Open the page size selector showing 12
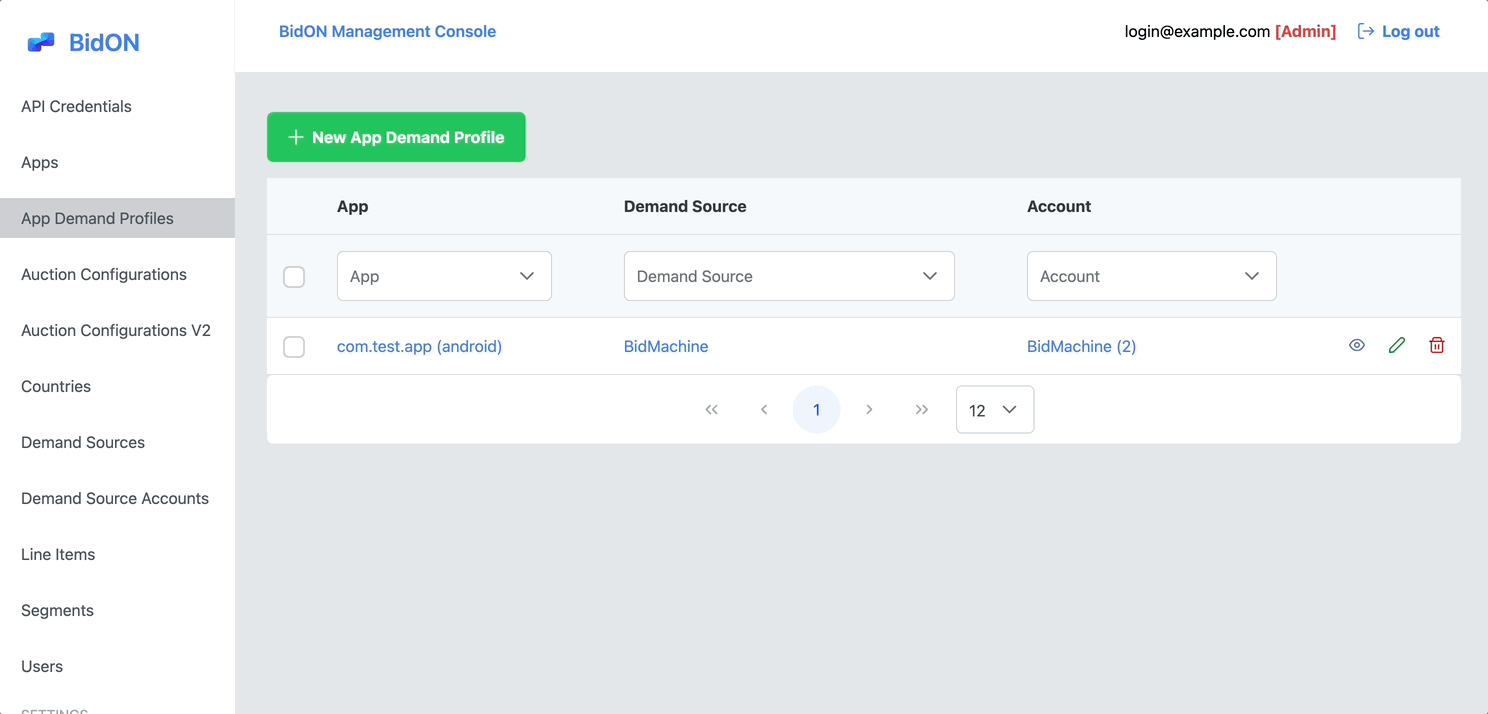The width and height of the screenshot is (1488, 714). tap(994, 409)
